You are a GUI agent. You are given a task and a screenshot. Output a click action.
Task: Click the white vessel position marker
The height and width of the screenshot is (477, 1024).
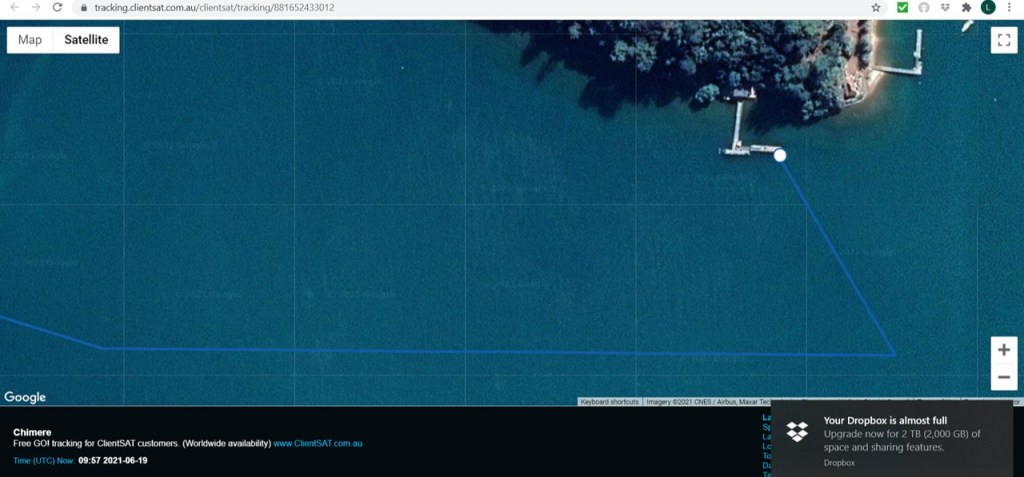tap(780, 155)
